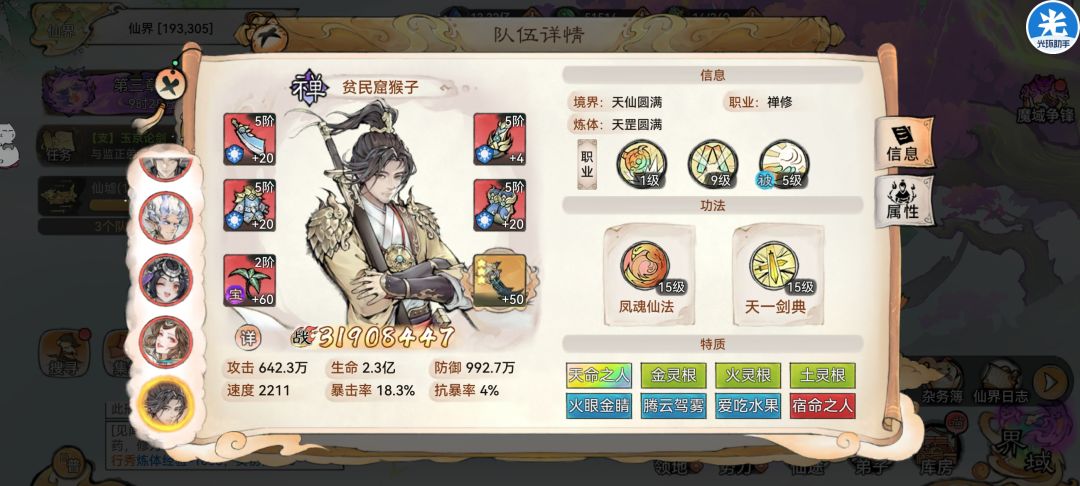This screenshot has height=486, width=1080.
Task: Select the crown accessory slot +4
Action: (x=499, y=139)
